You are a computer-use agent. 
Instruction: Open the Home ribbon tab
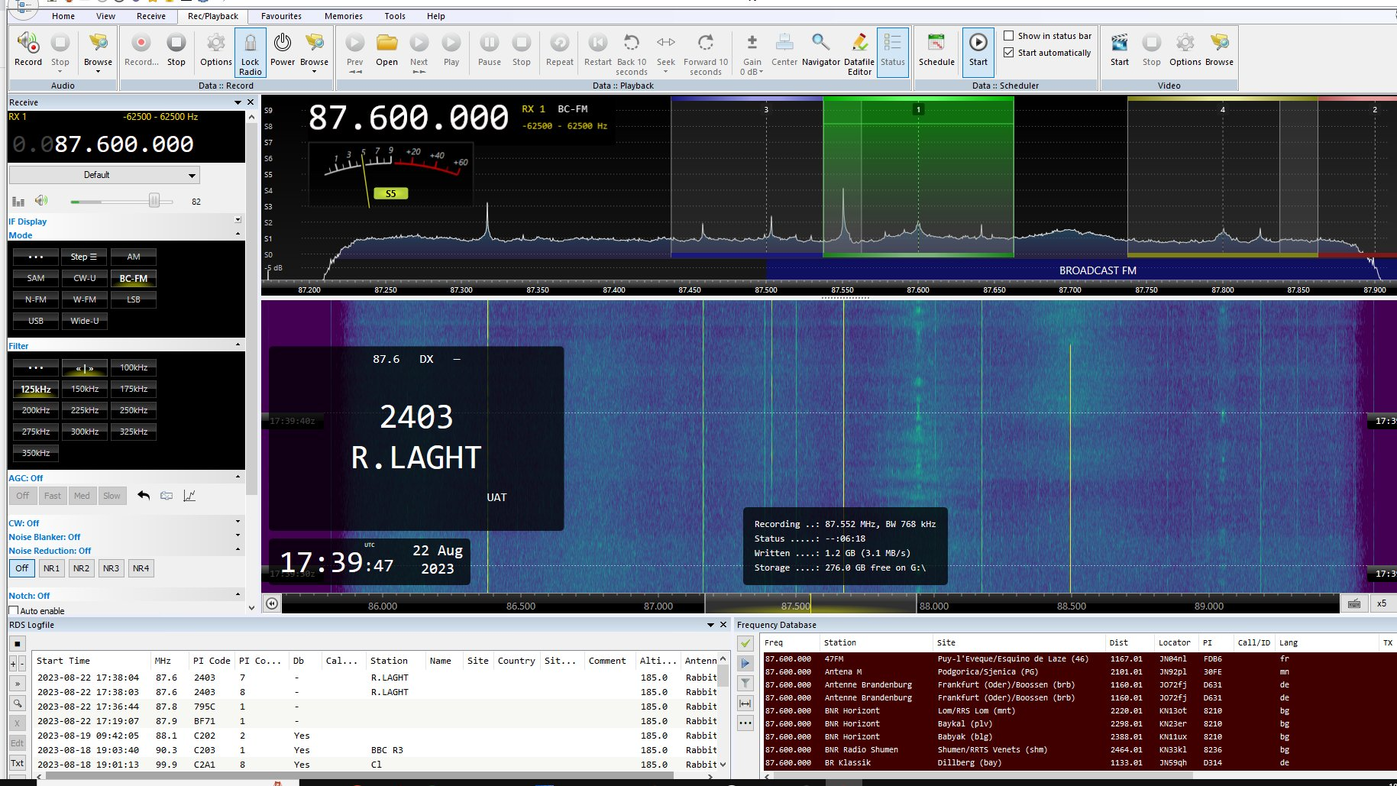(x=63, y=16)
